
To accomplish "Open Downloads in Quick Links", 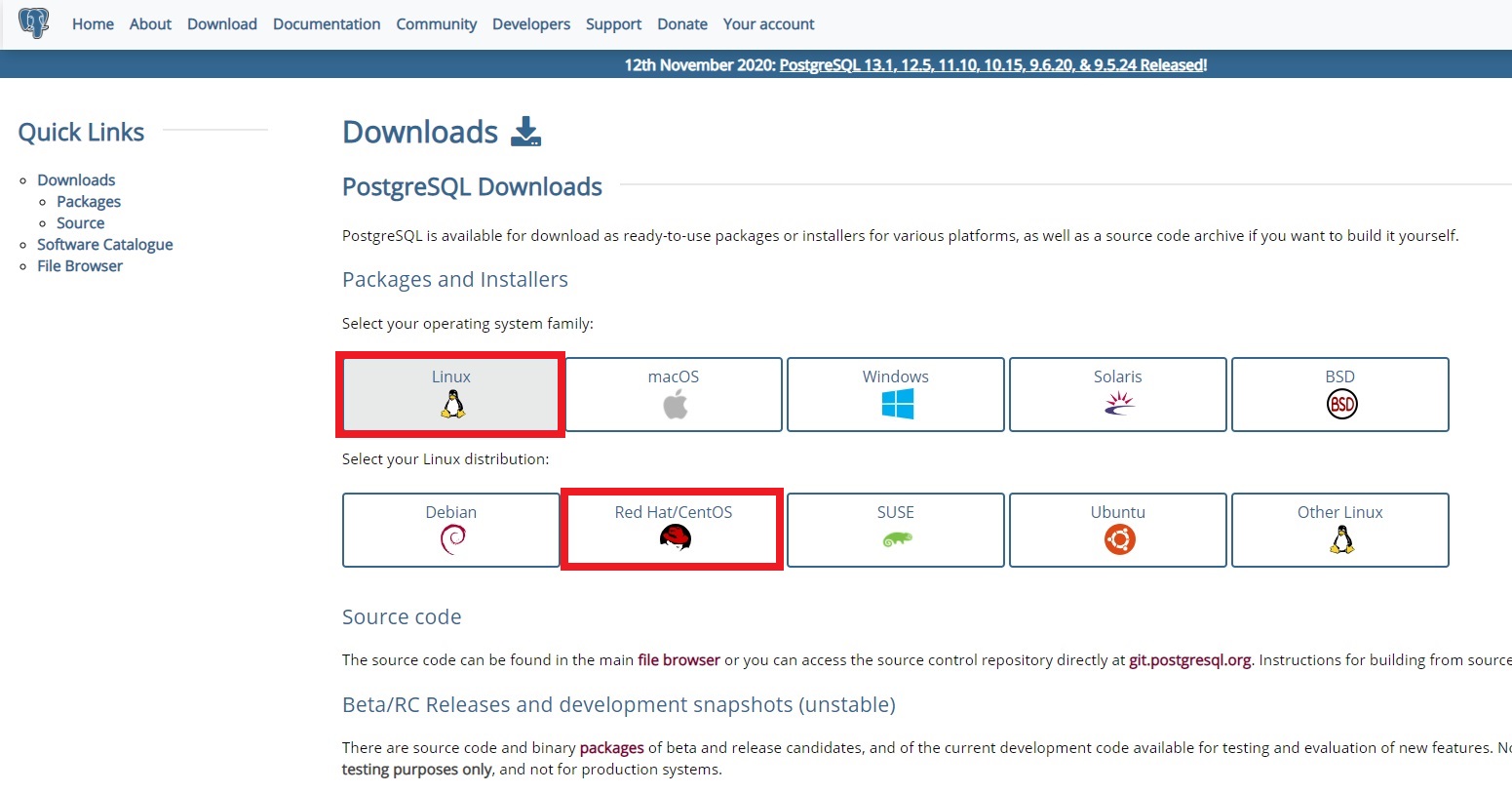I will 76,179.
